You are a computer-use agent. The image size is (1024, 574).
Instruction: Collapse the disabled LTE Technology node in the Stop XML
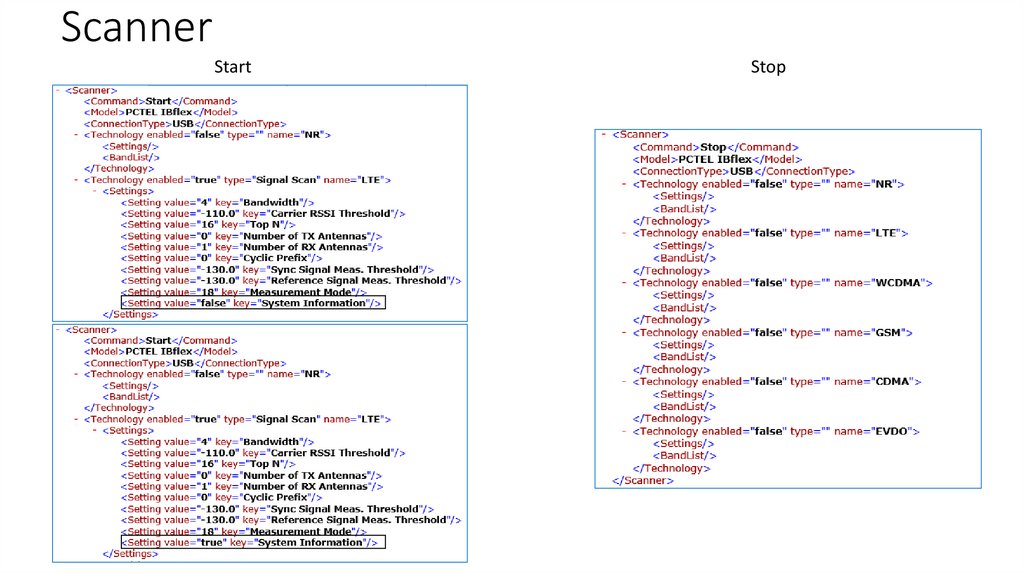[624, 233]
